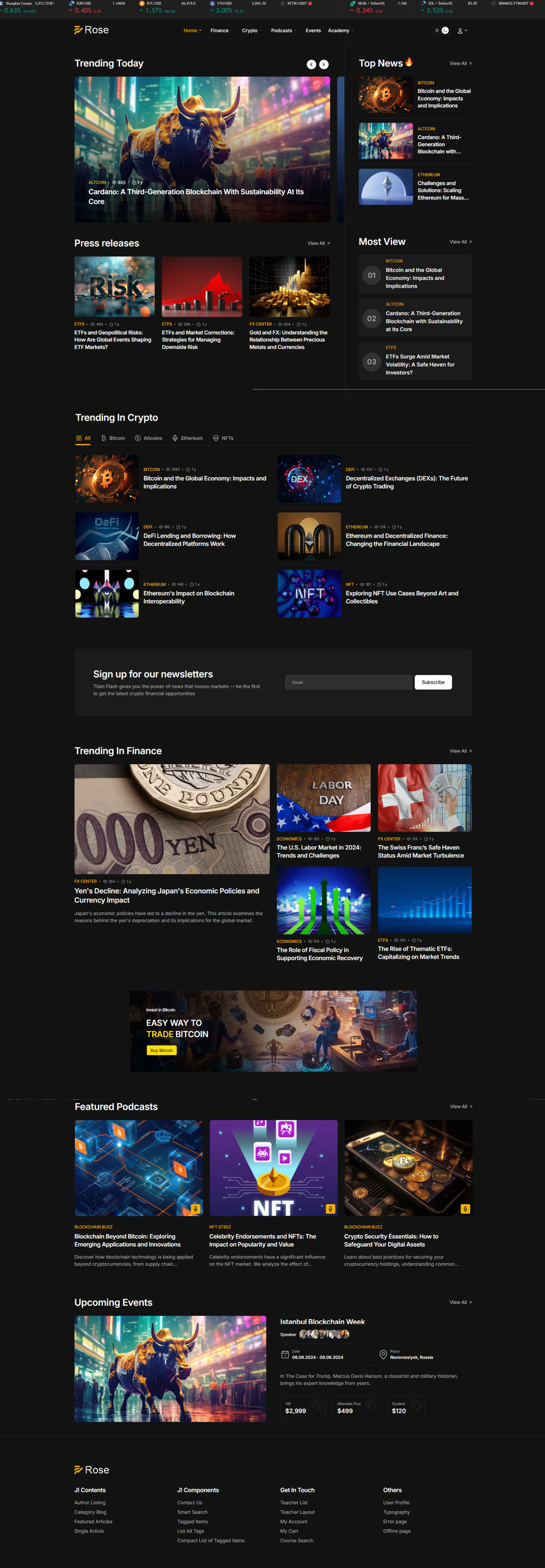Go to previous Trending Today slide
Image resolution: width=545 pixels, height=1568 pixels.
pos(311,64)
